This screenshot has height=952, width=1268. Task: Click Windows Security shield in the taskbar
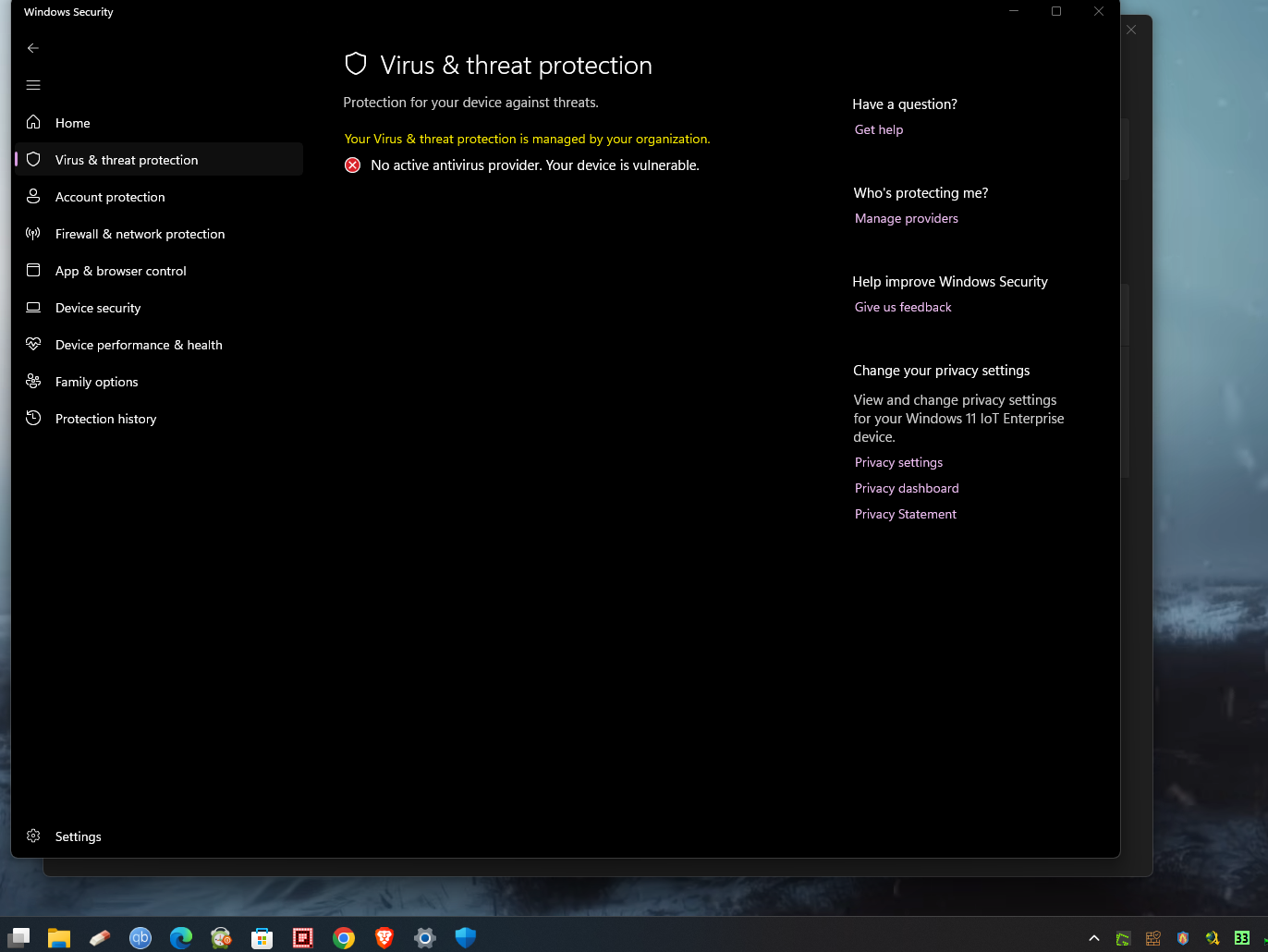click(466, 938)
